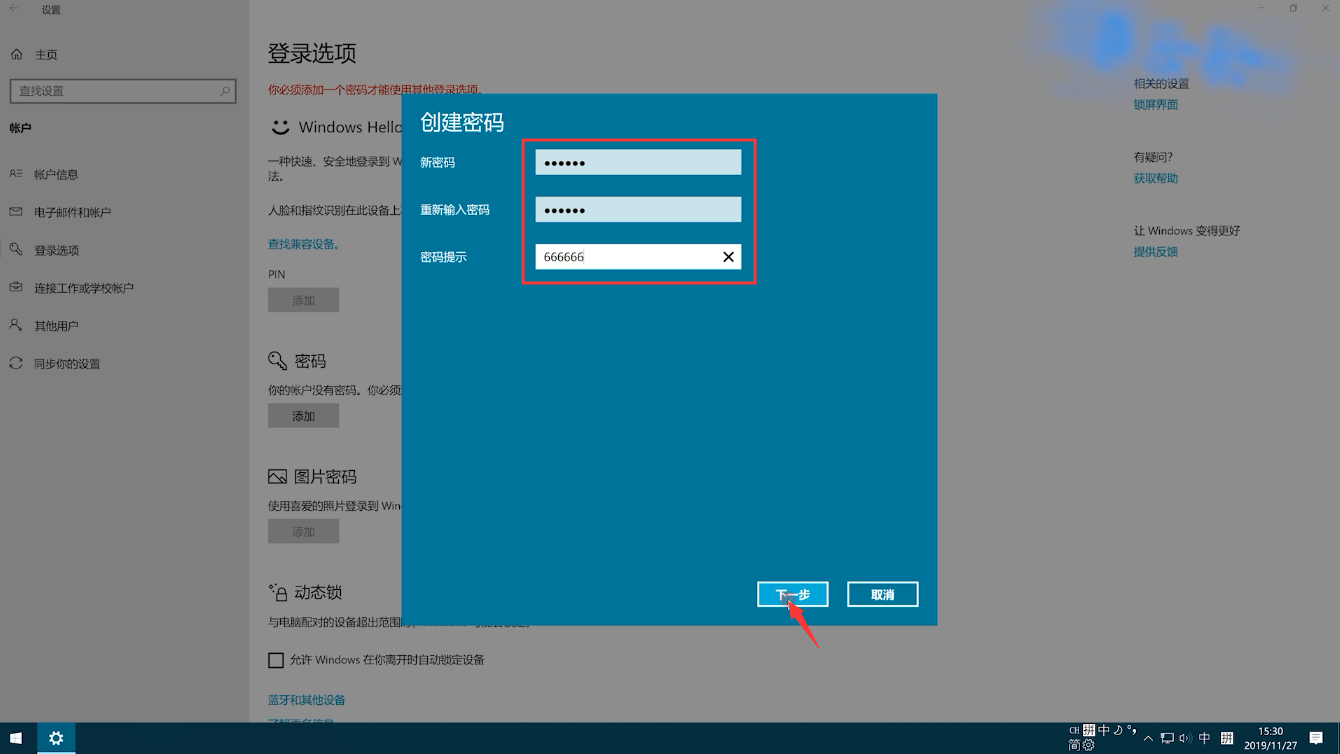Show hidden tray icons with the chevron

coord(1148,738)
